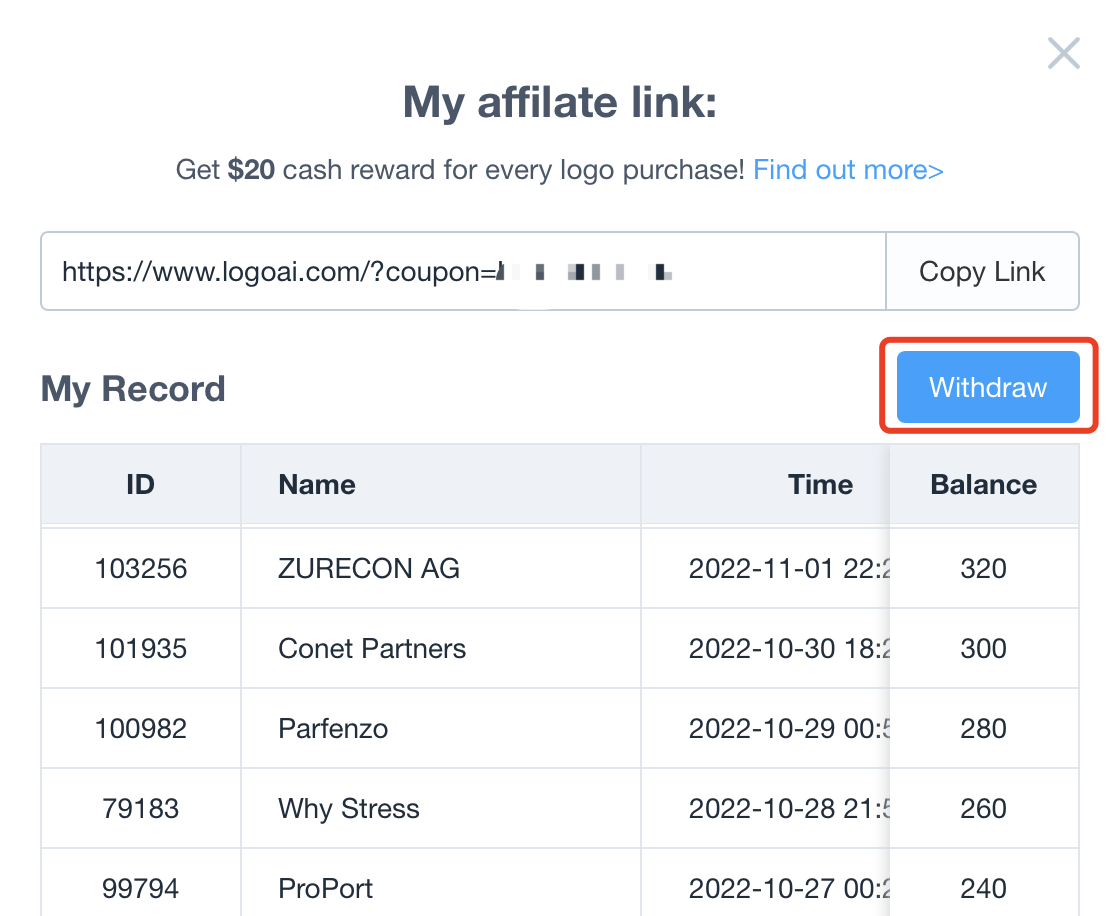Click the Withdraw button
The image size is (1118, 916).
988,388
